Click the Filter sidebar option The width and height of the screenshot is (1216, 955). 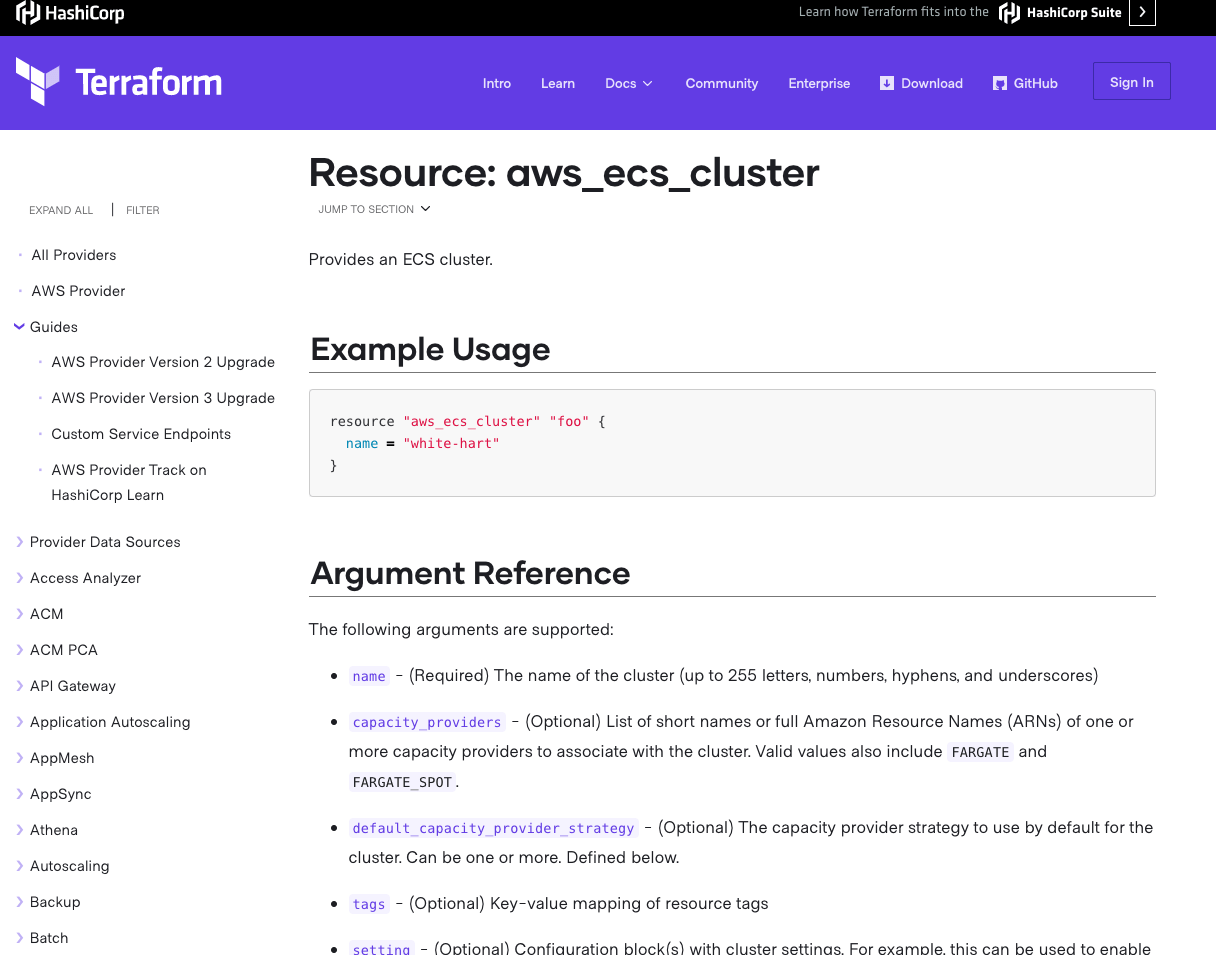click(143, 210)
